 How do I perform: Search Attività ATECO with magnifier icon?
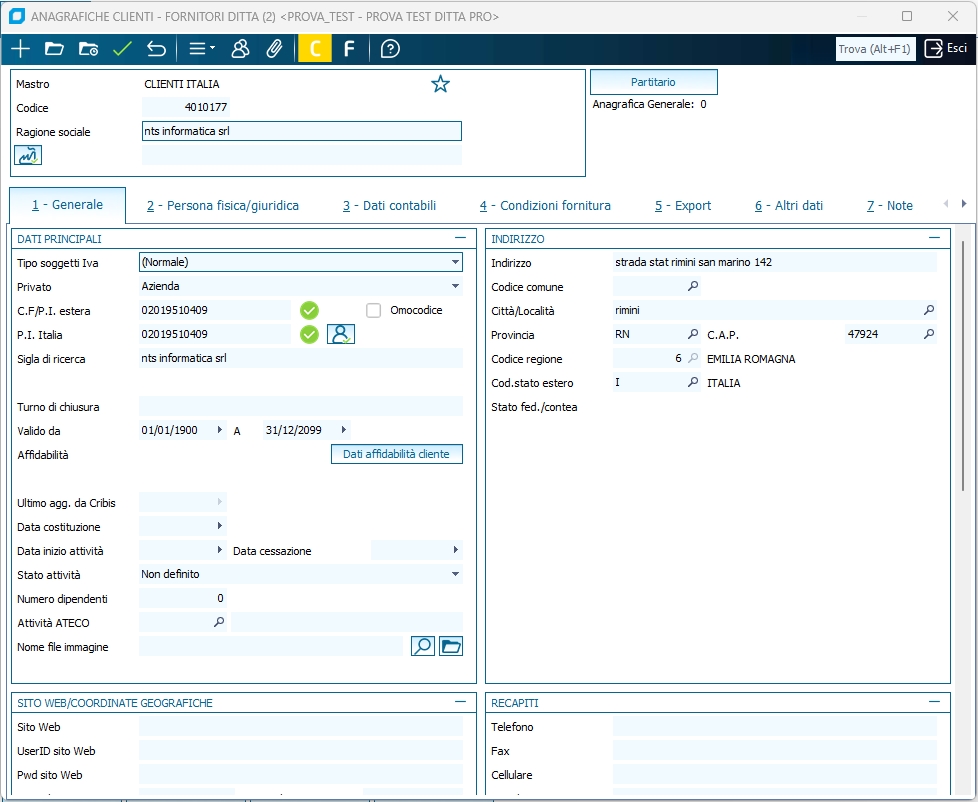(219, 623)
